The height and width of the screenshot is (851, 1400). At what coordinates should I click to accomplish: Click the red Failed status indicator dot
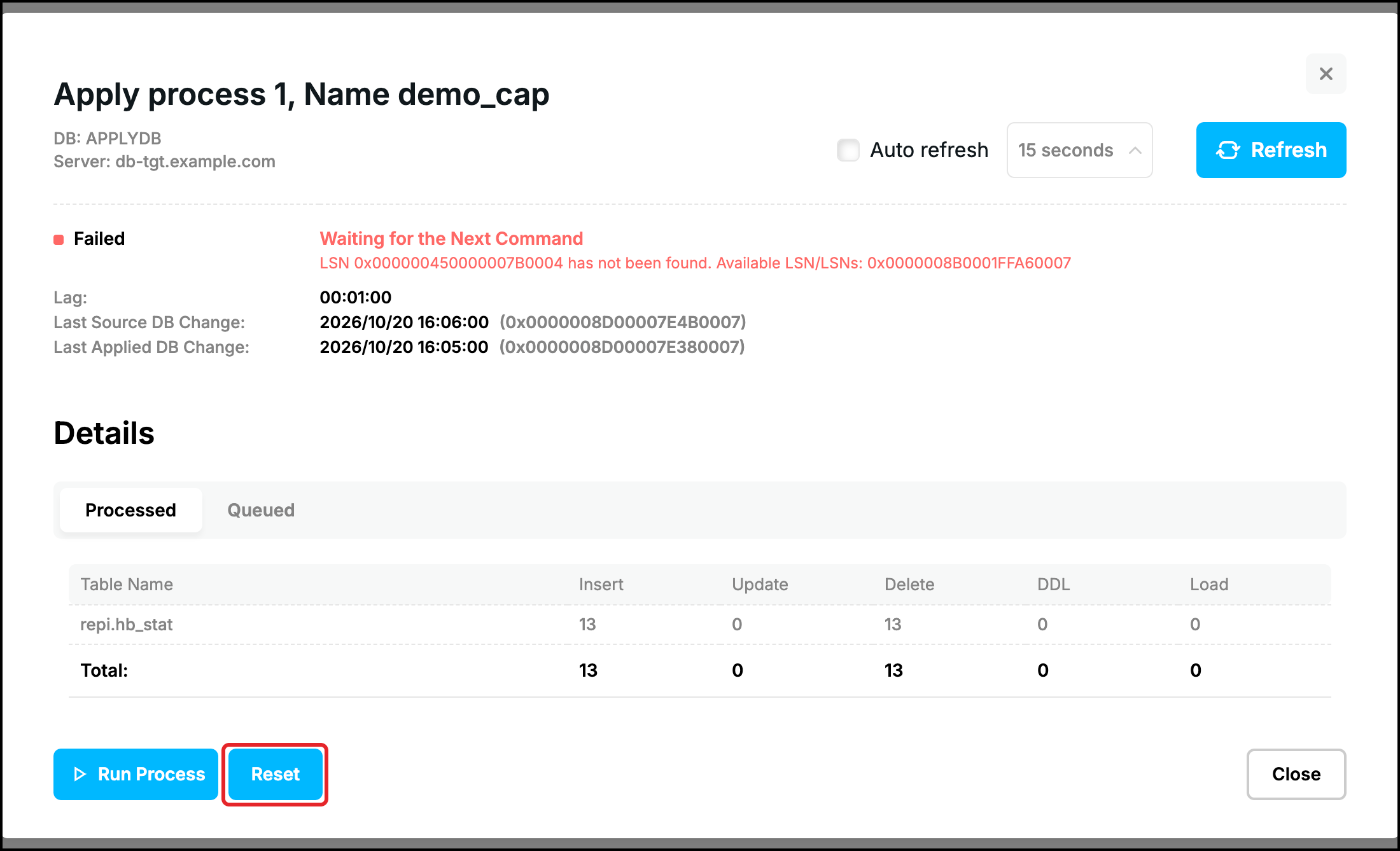click(x=59, y=240)
